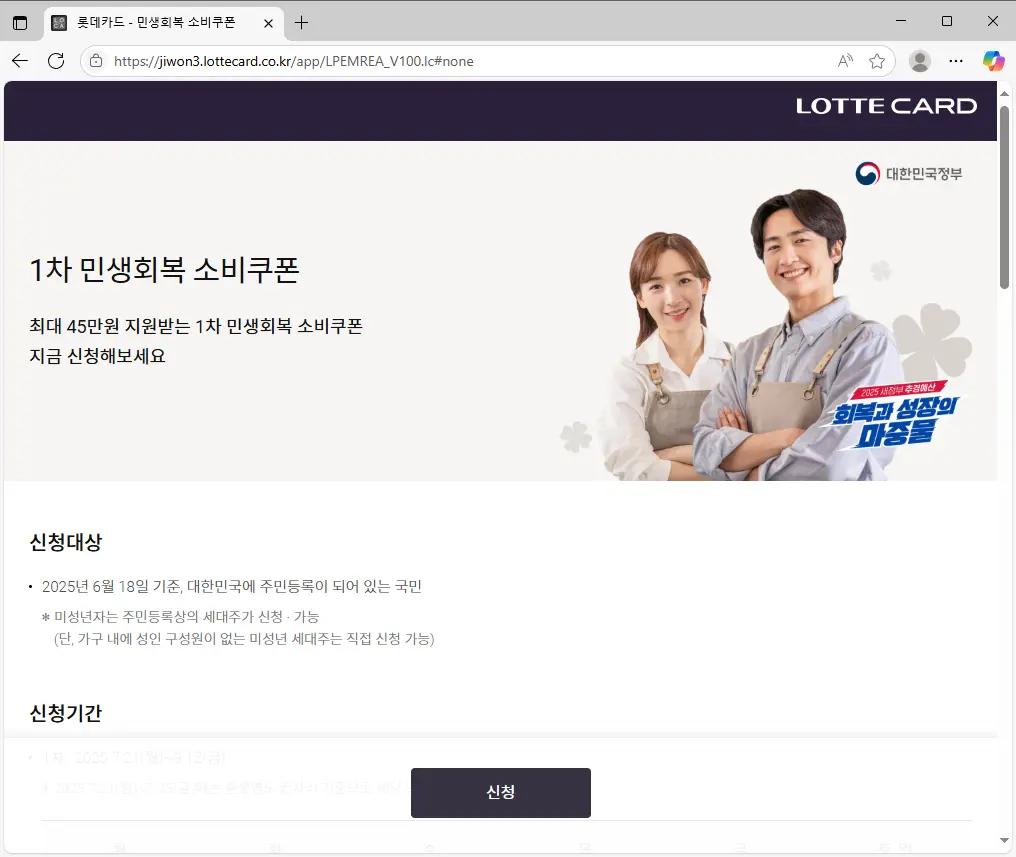Click the page scrollbar up arrow
This screenshot has width=1016, height=857.
[1004, 94]
